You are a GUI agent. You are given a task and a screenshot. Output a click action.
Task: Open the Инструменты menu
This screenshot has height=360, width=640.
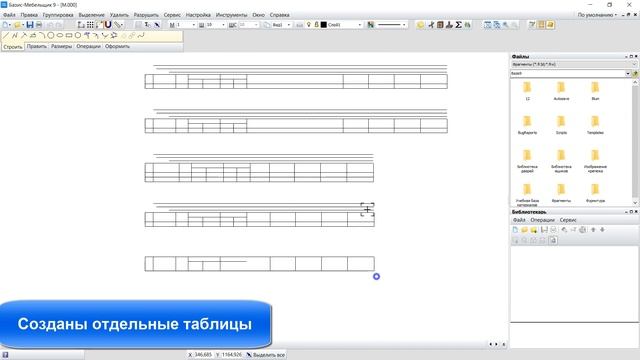[x=231, y=15]
